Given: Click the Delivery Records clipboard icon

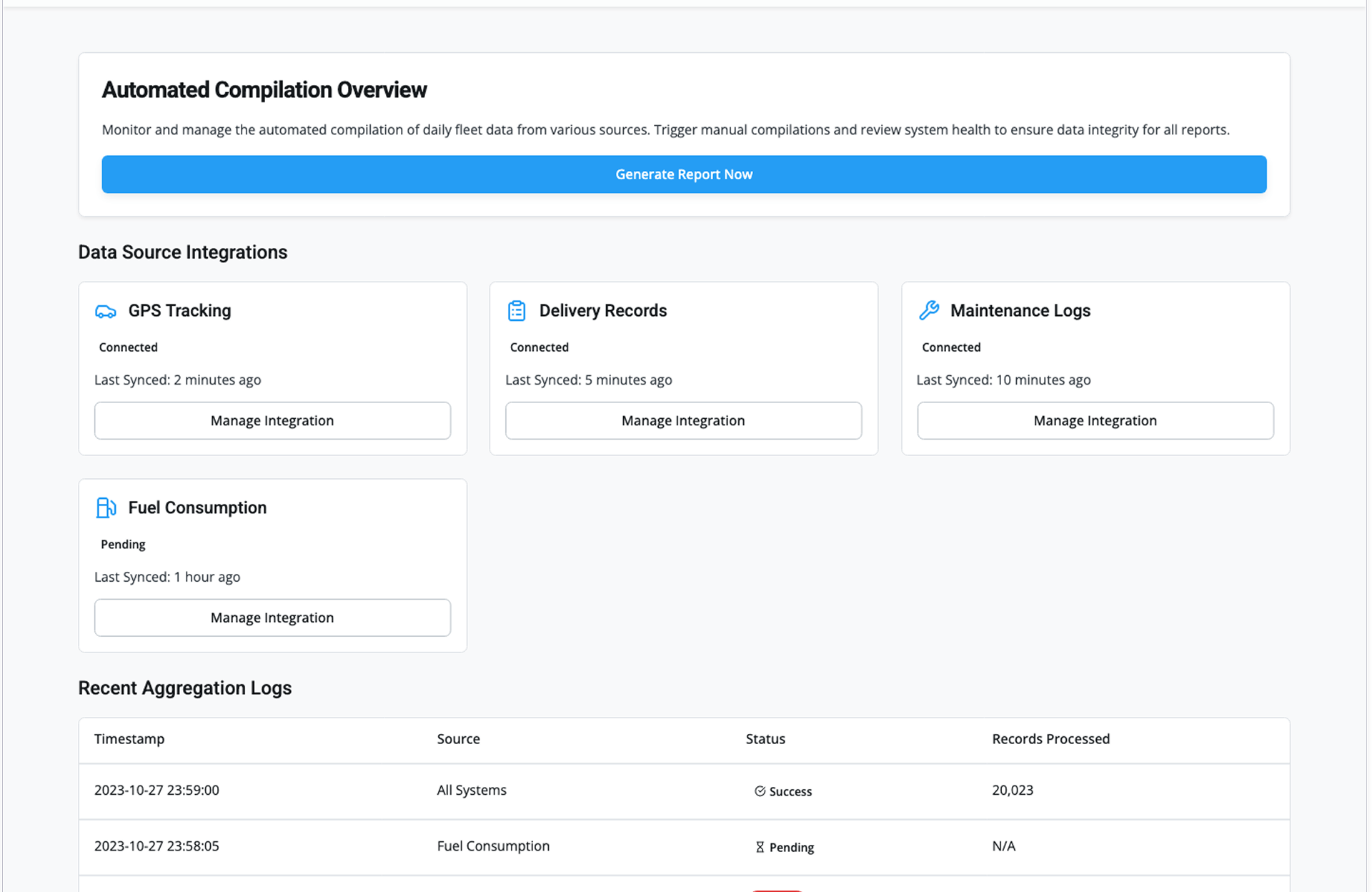Looking at the screenshot, I should tap(516, 311).
